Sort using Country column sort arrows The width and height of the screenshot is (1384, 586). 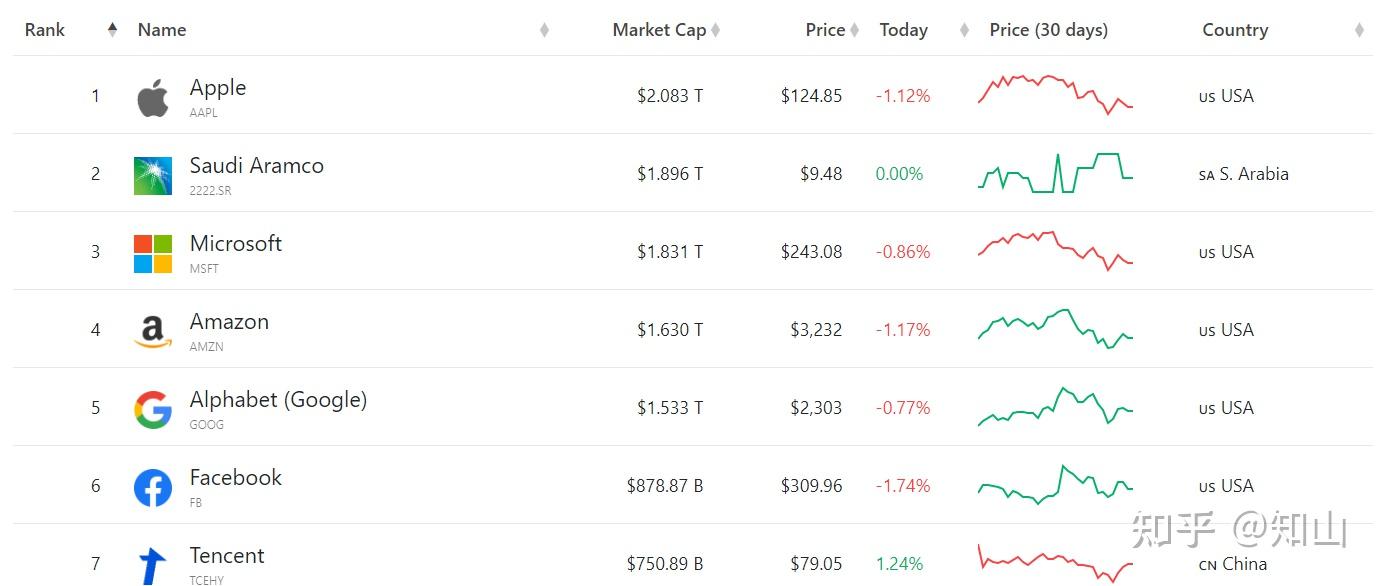(1359, 30)
